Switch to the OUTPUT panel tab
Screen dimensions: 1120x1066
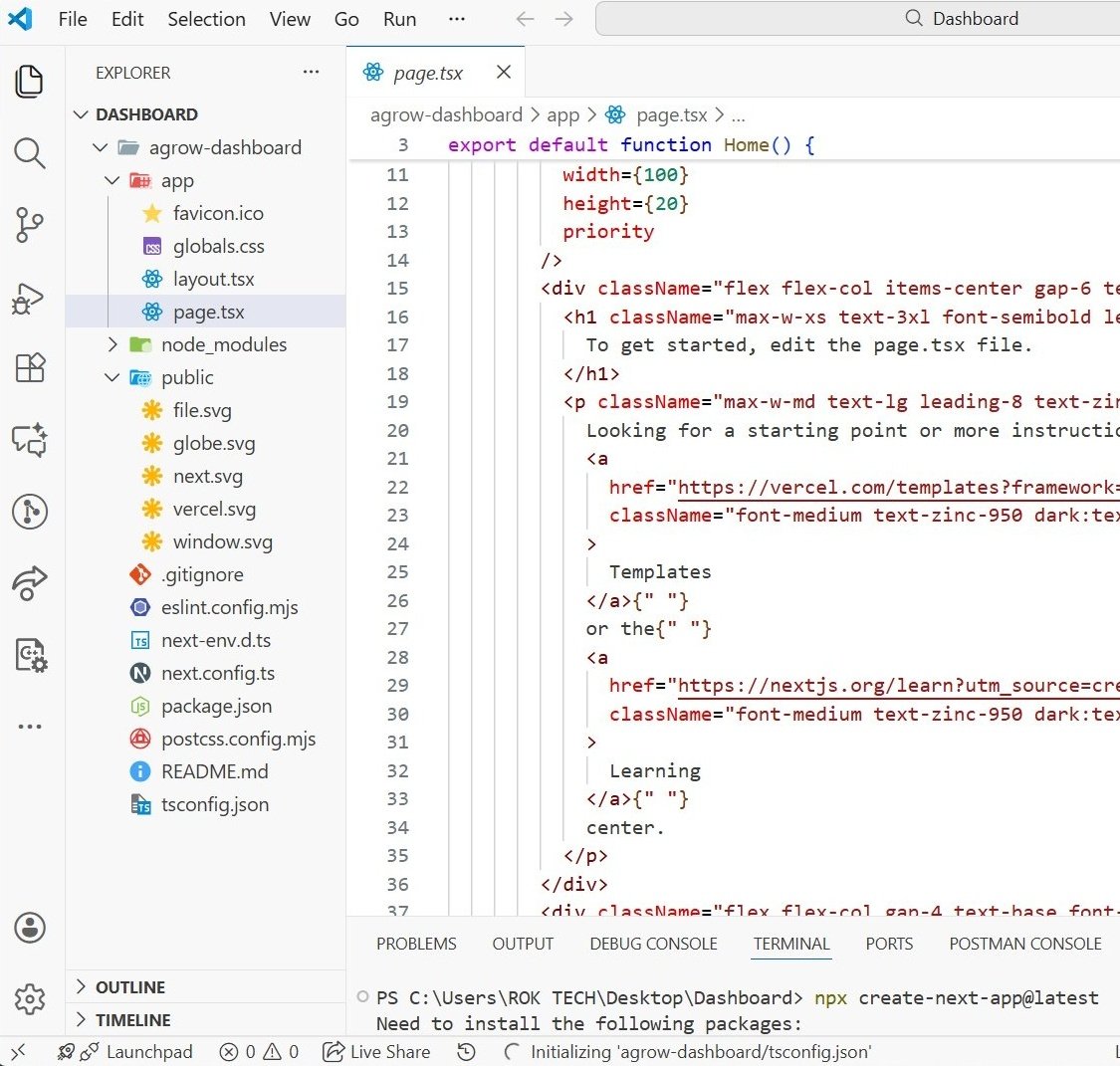tap(523, 944)
